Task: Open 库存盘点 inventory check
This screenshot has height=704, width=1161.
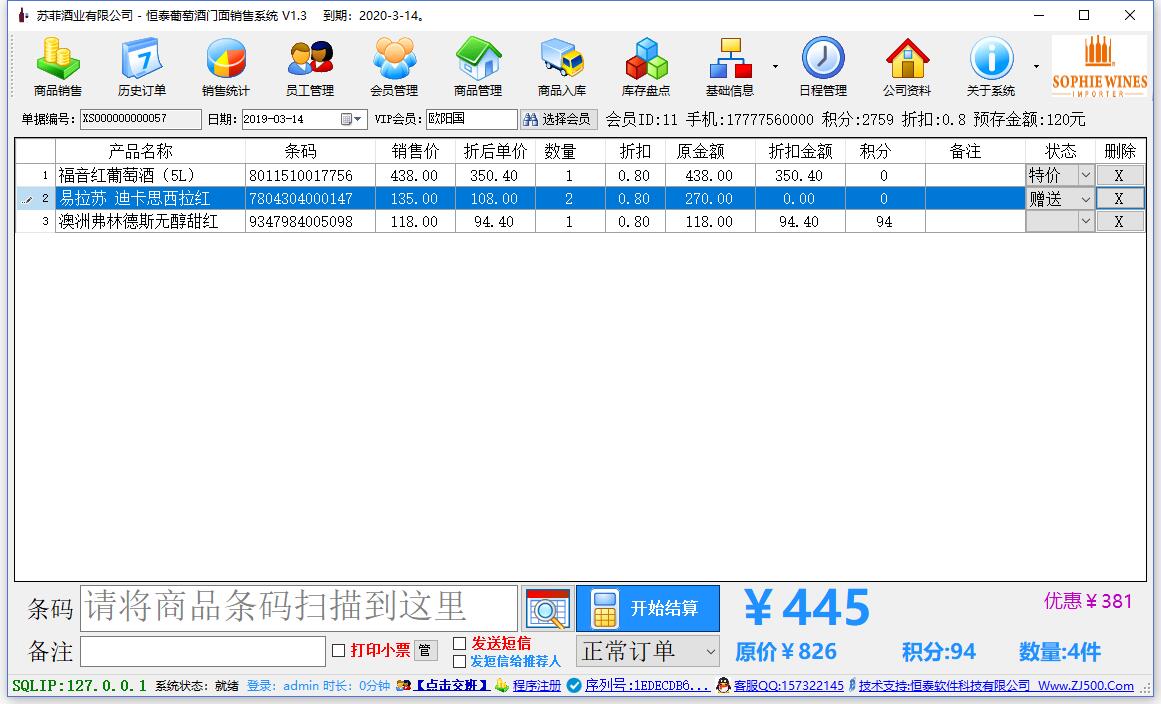Action: [x=646, y=67]
